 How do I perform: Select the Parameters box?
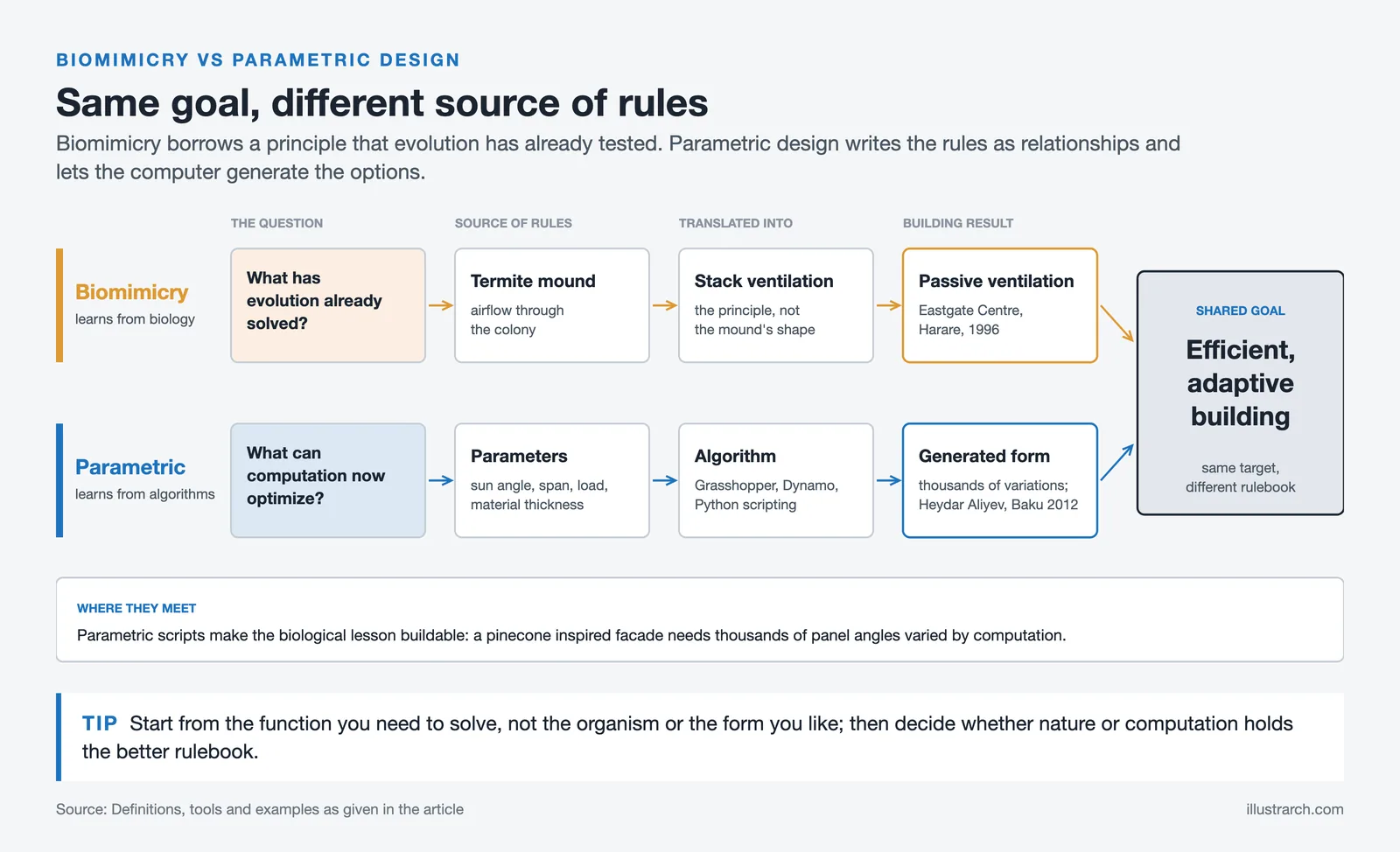point(552,480)
